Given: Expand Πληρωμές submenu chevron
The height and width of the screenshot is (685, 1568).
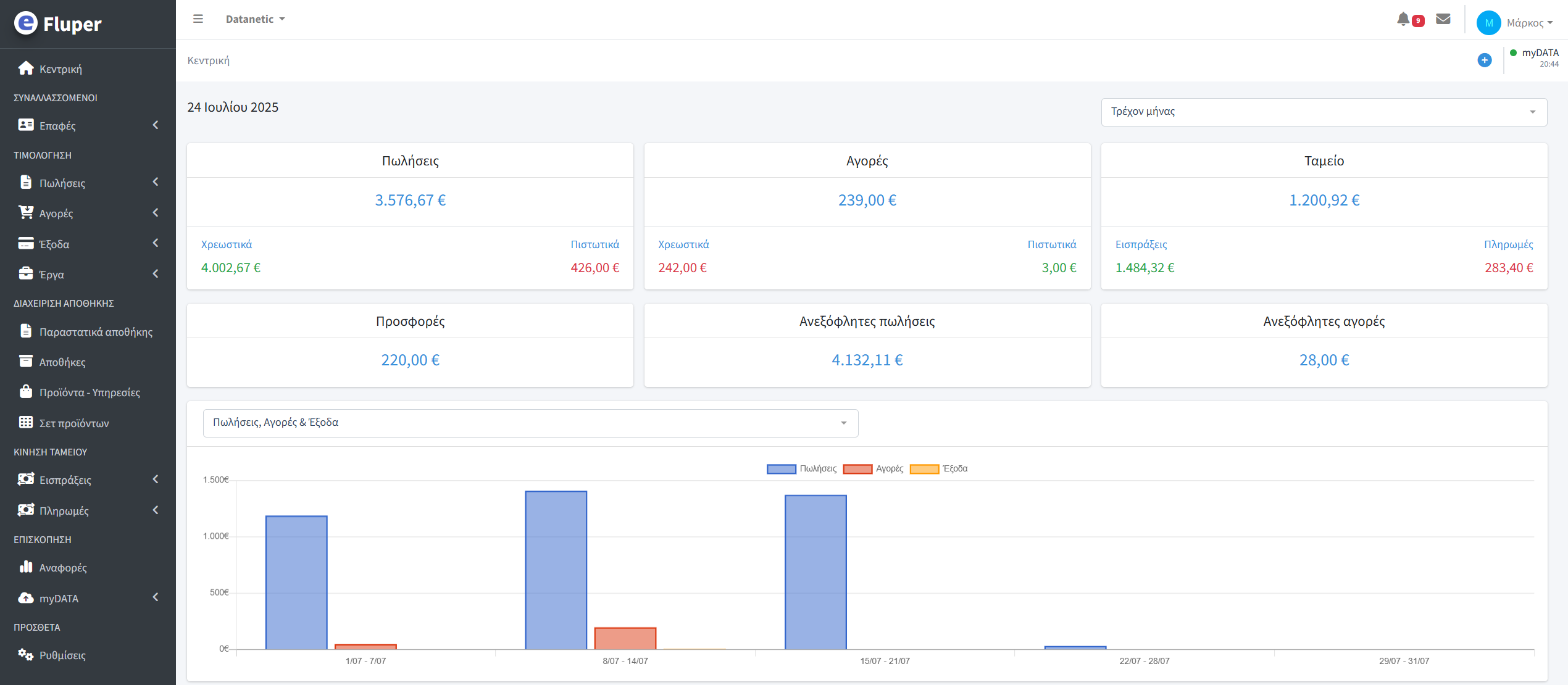Looking at the screenshot, I should pos(156,510).
